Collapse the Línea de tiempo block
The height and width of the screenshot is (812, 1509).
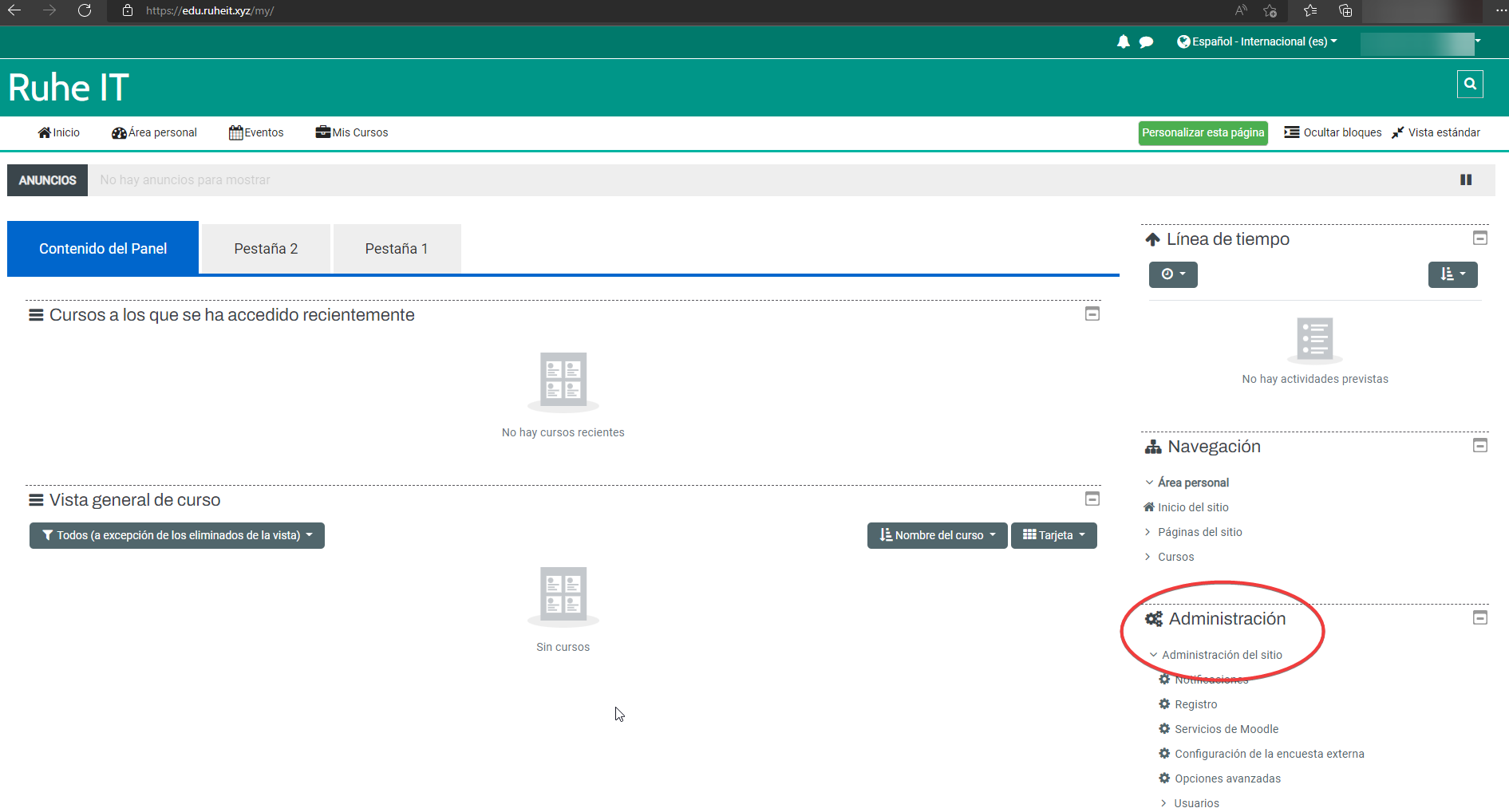point(1479,238)
